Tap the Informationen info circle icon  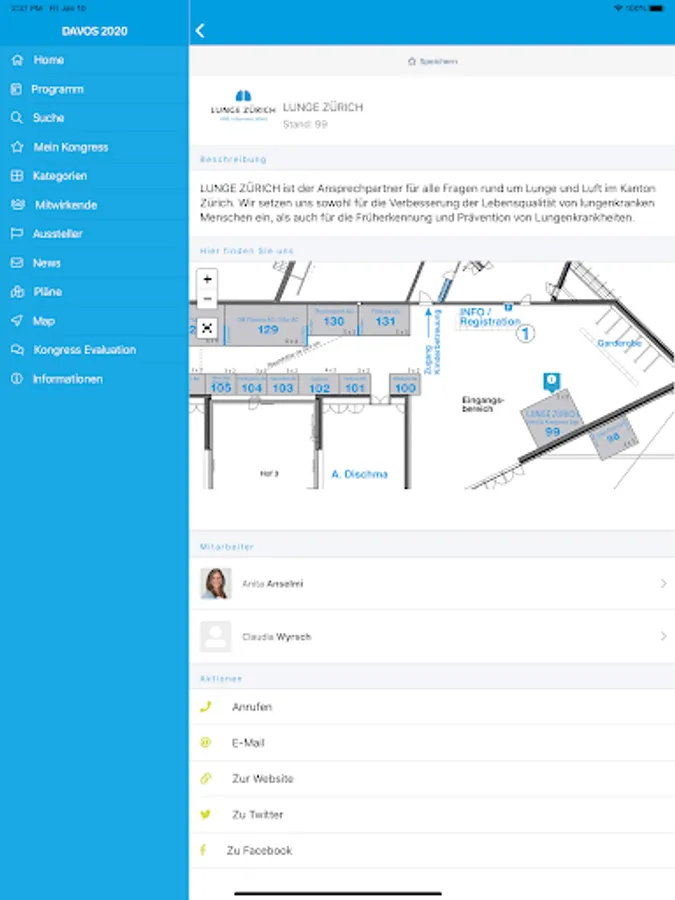[17, 378]
